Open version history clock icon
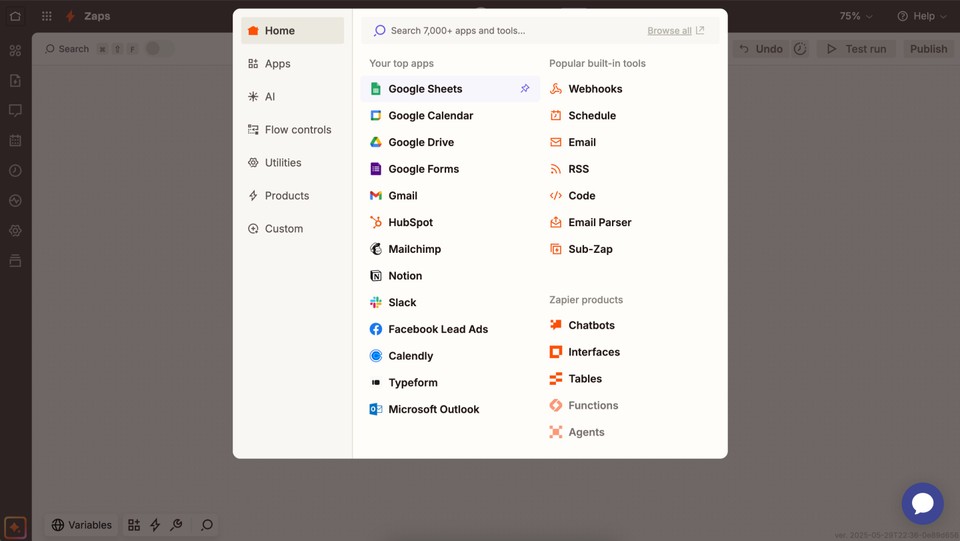This screenshot has width=960, height=541. coord(800,49)
